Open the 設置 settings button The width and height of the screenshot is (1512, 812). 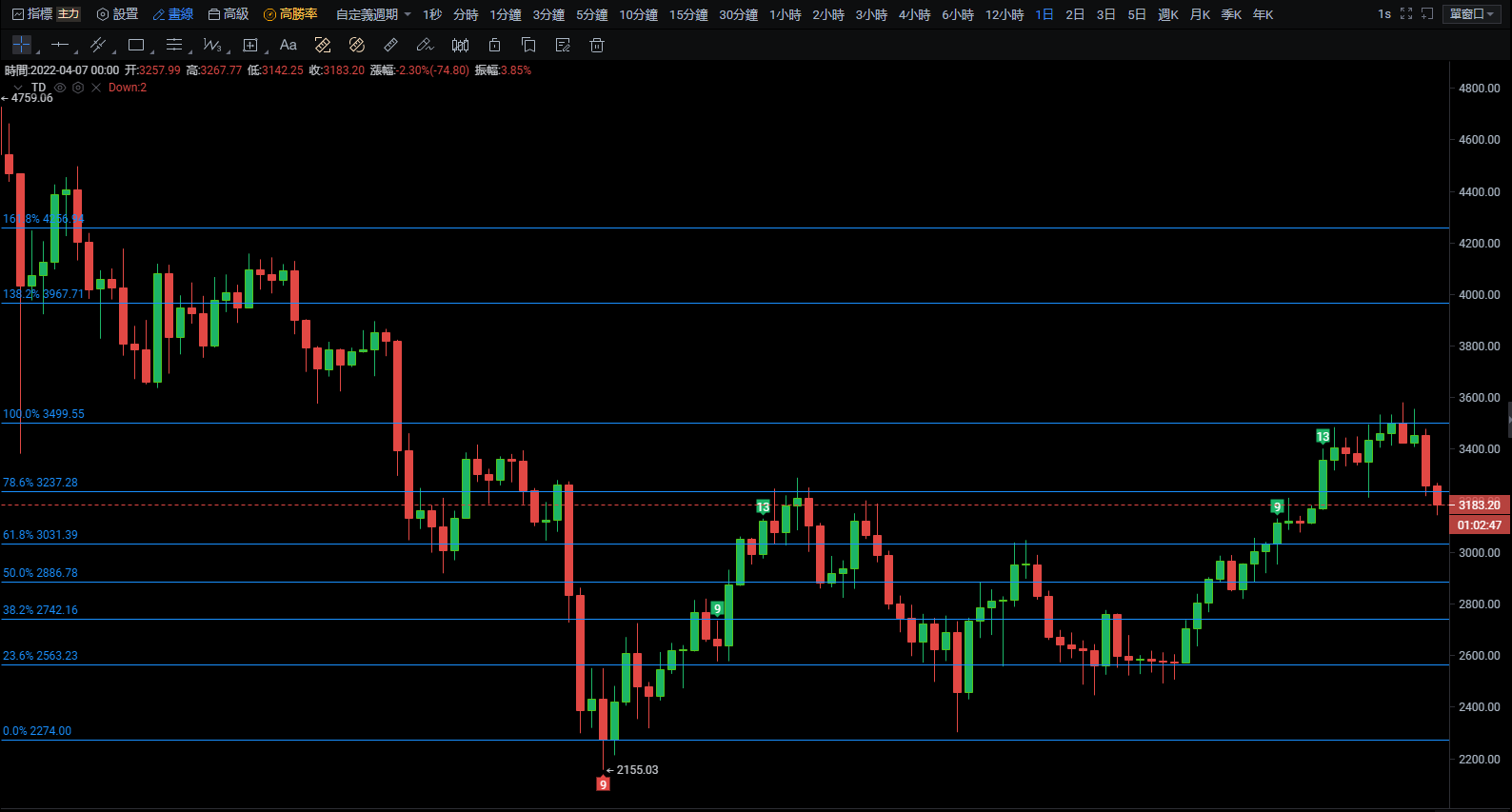point(117,14)
